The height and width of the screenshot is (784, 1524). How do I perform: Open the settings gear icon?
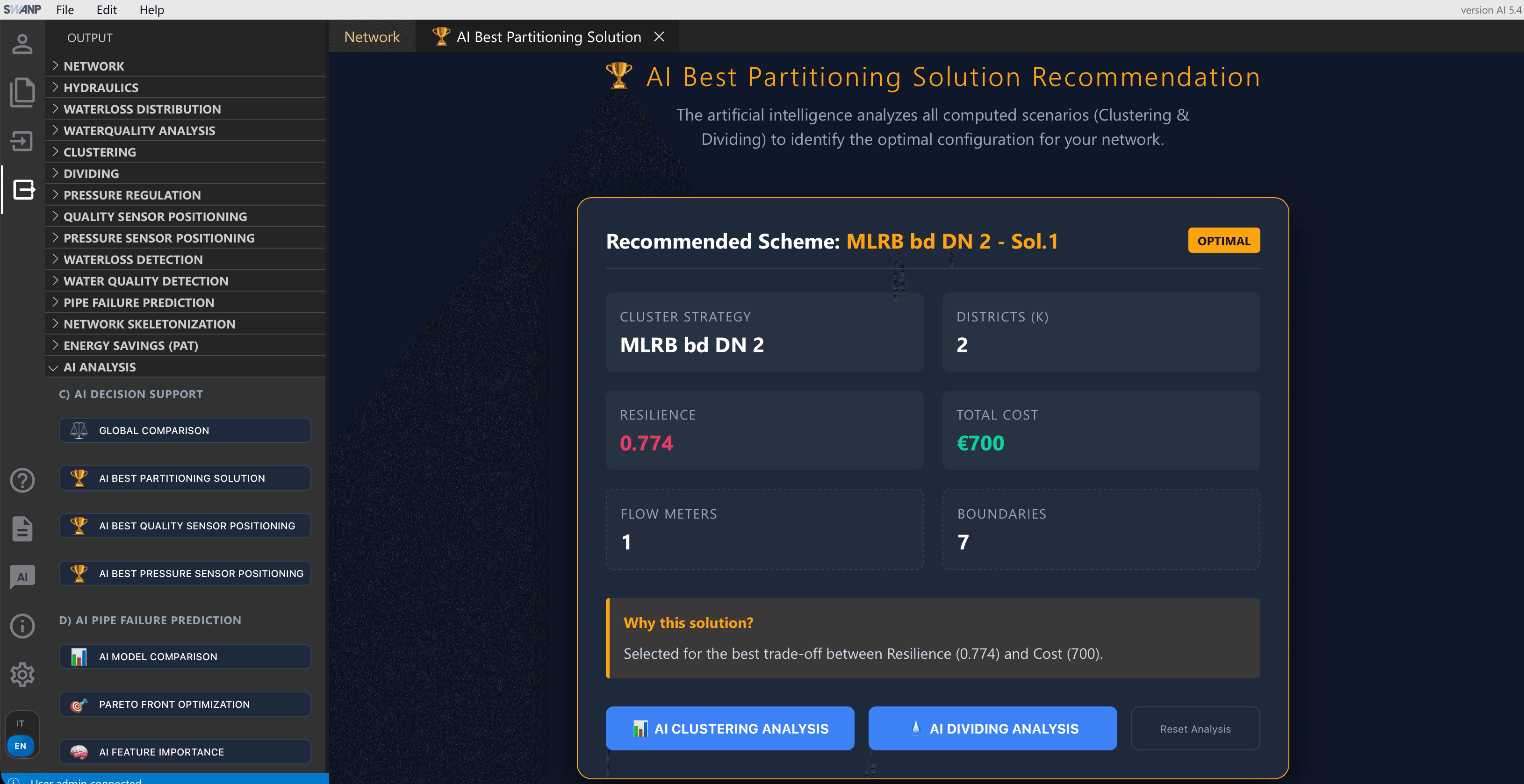(x=22, y=674)
